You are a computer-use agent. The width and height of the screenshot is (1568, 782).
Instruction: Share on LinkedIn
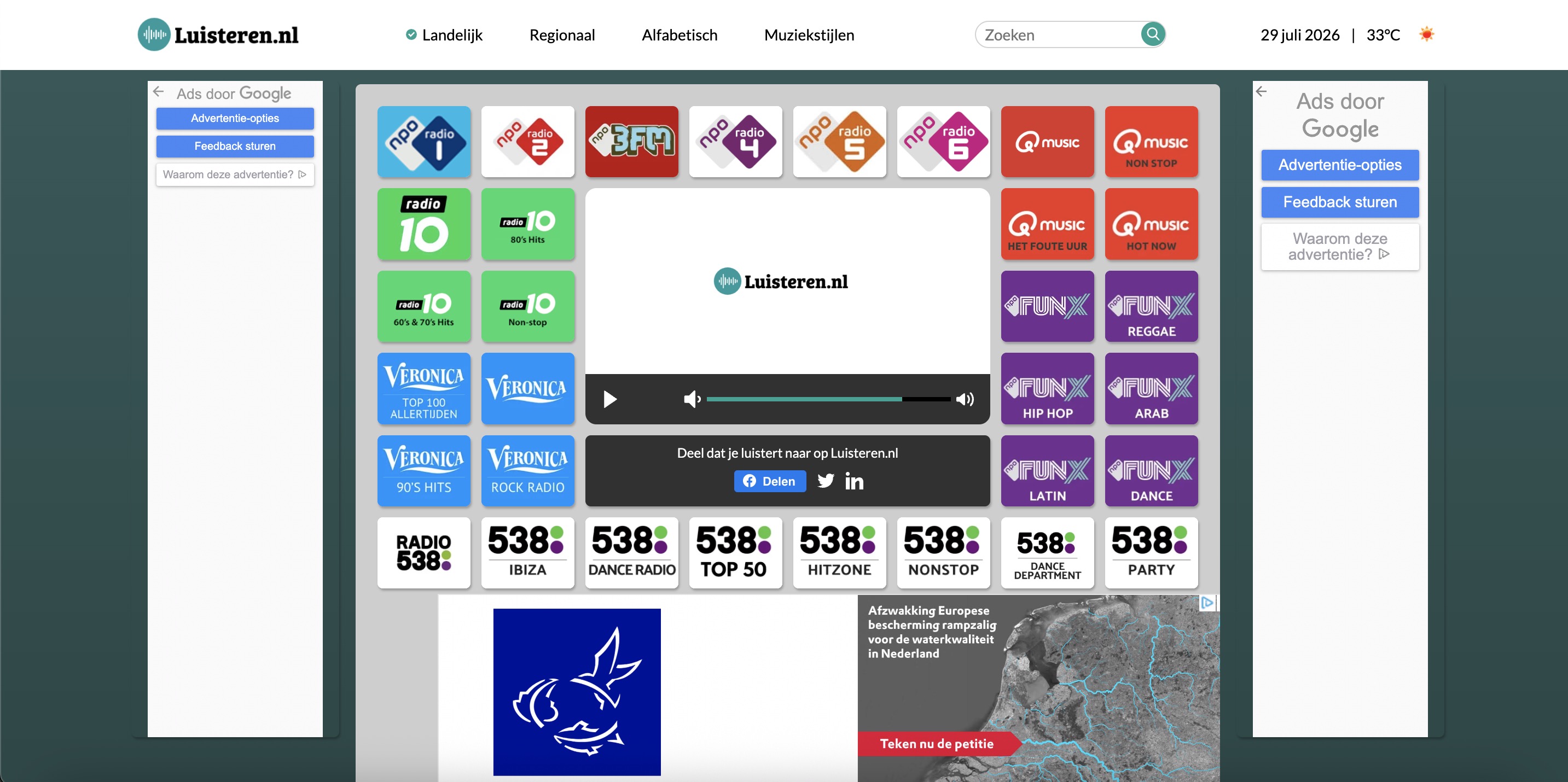click(854, 481)
